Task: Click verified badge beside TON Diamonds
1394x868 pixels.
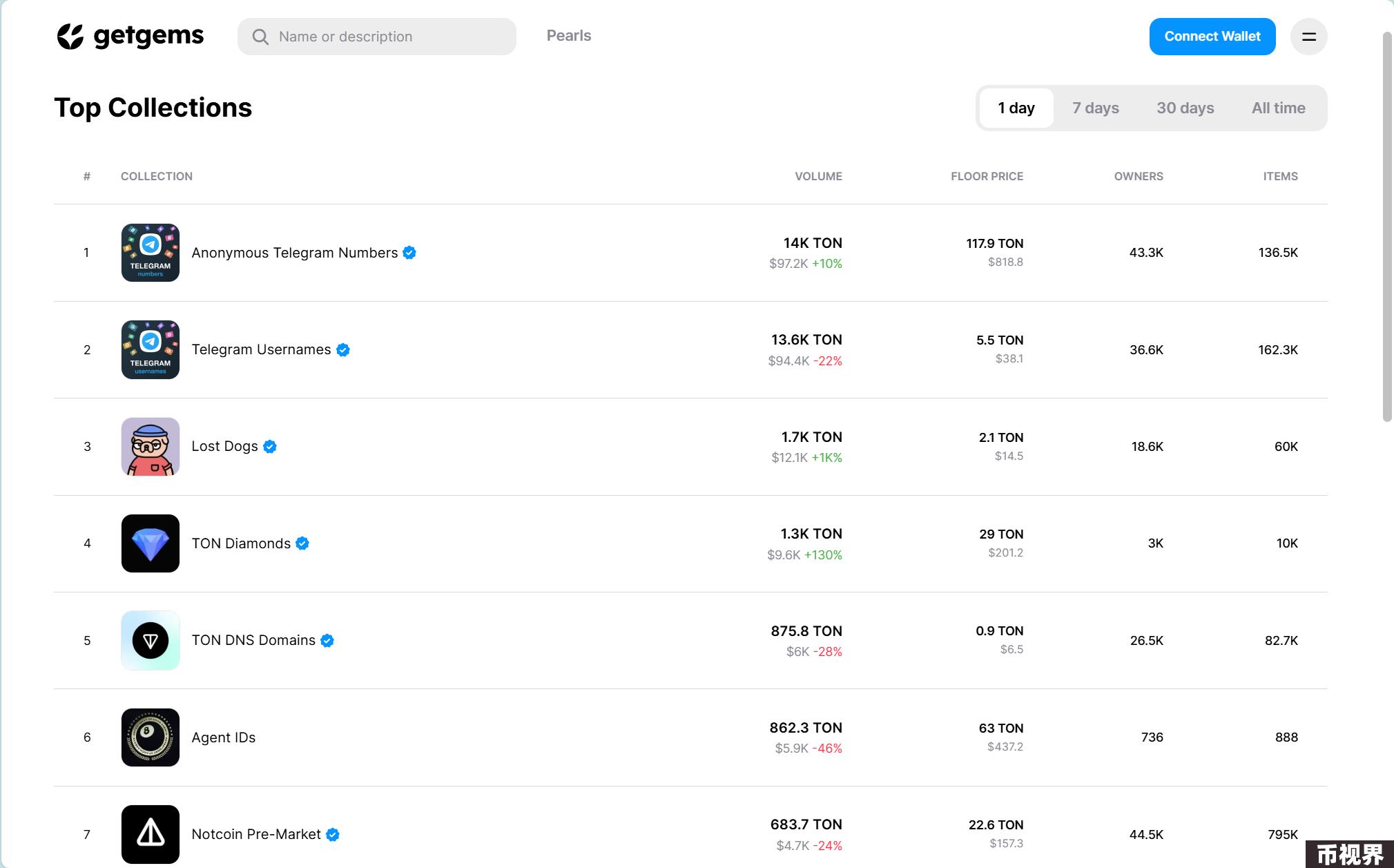Action: point(302,543)
